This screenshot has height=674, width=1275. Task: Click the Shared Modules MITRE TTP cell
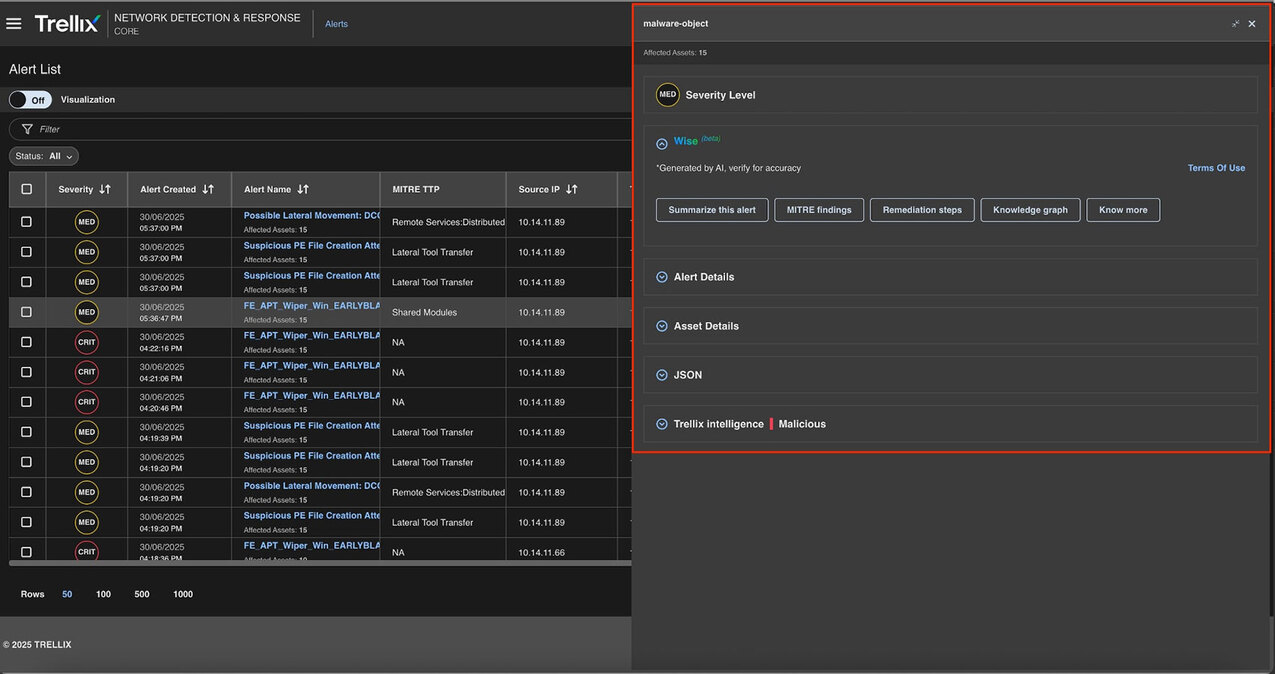point(424,312)
